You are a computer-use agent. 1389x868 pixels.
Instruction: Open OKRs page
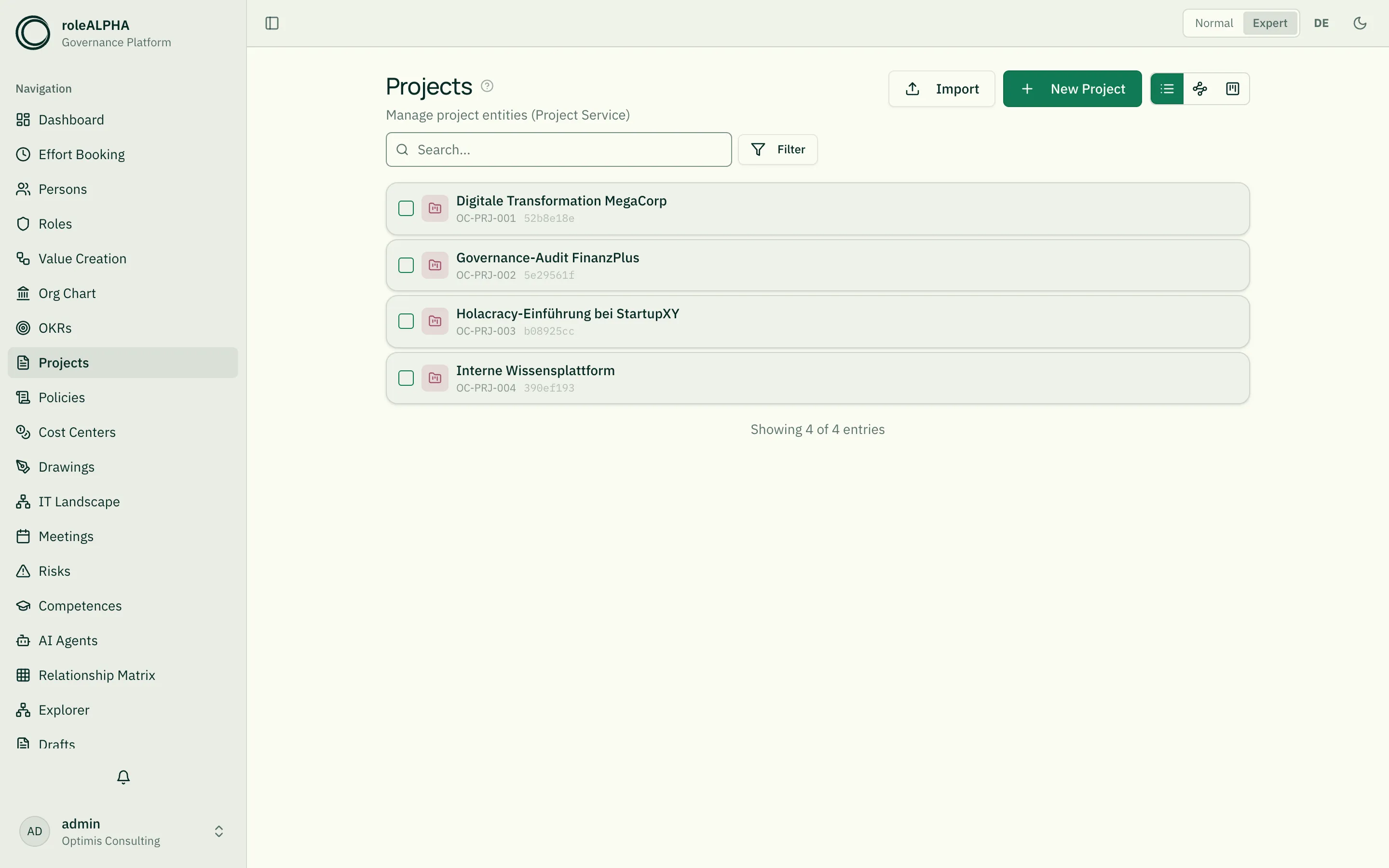[x=123, y=328]
